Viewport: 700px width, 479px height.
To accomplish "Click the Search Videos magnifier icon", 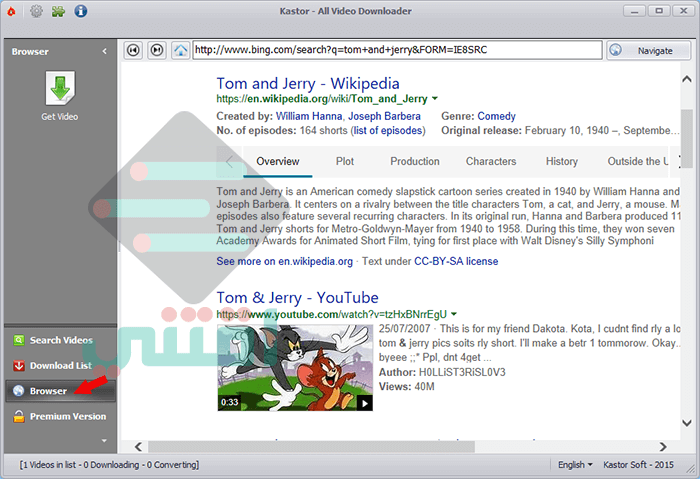I will point(19,340).
